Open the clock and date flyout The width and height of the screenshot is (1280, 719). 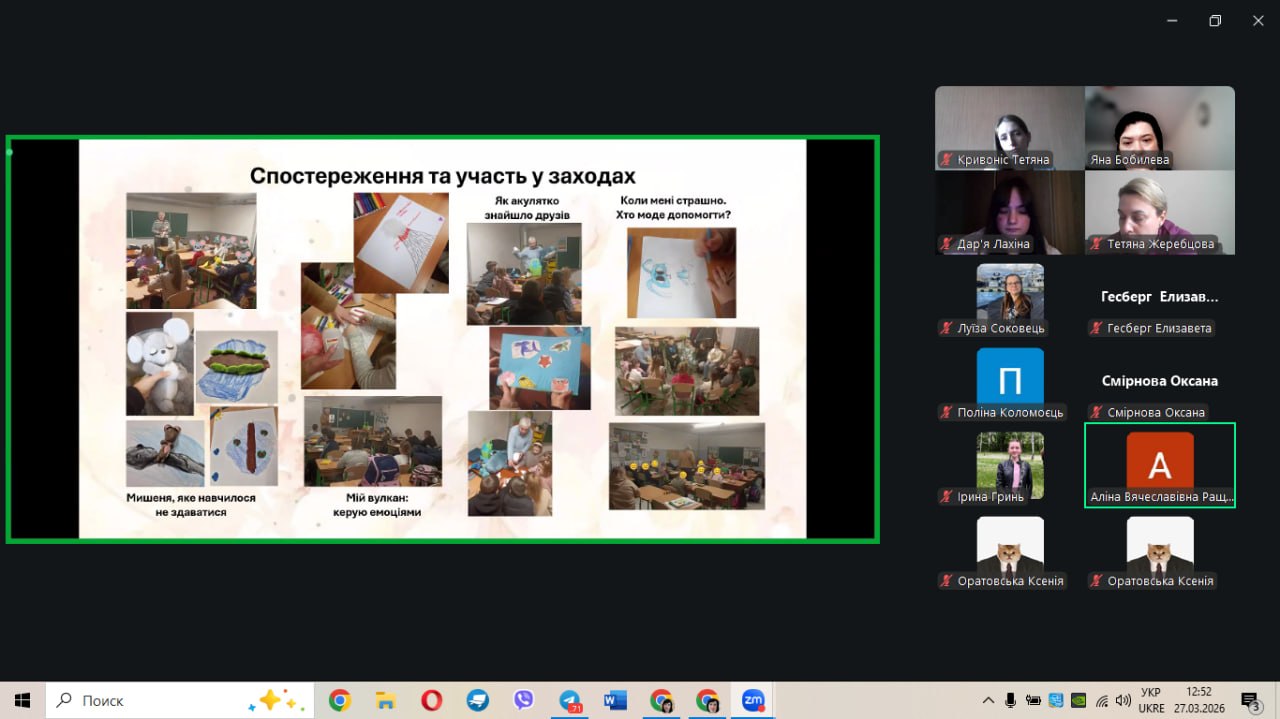(x=1199, y=700)
